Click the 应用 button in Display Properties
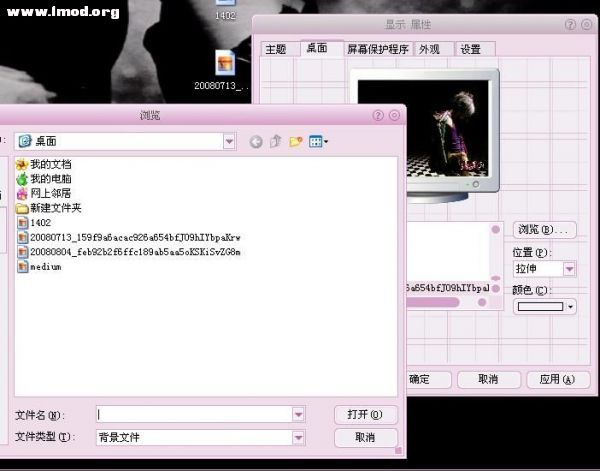Screen dimensions: 600x471 coord(556,380)
